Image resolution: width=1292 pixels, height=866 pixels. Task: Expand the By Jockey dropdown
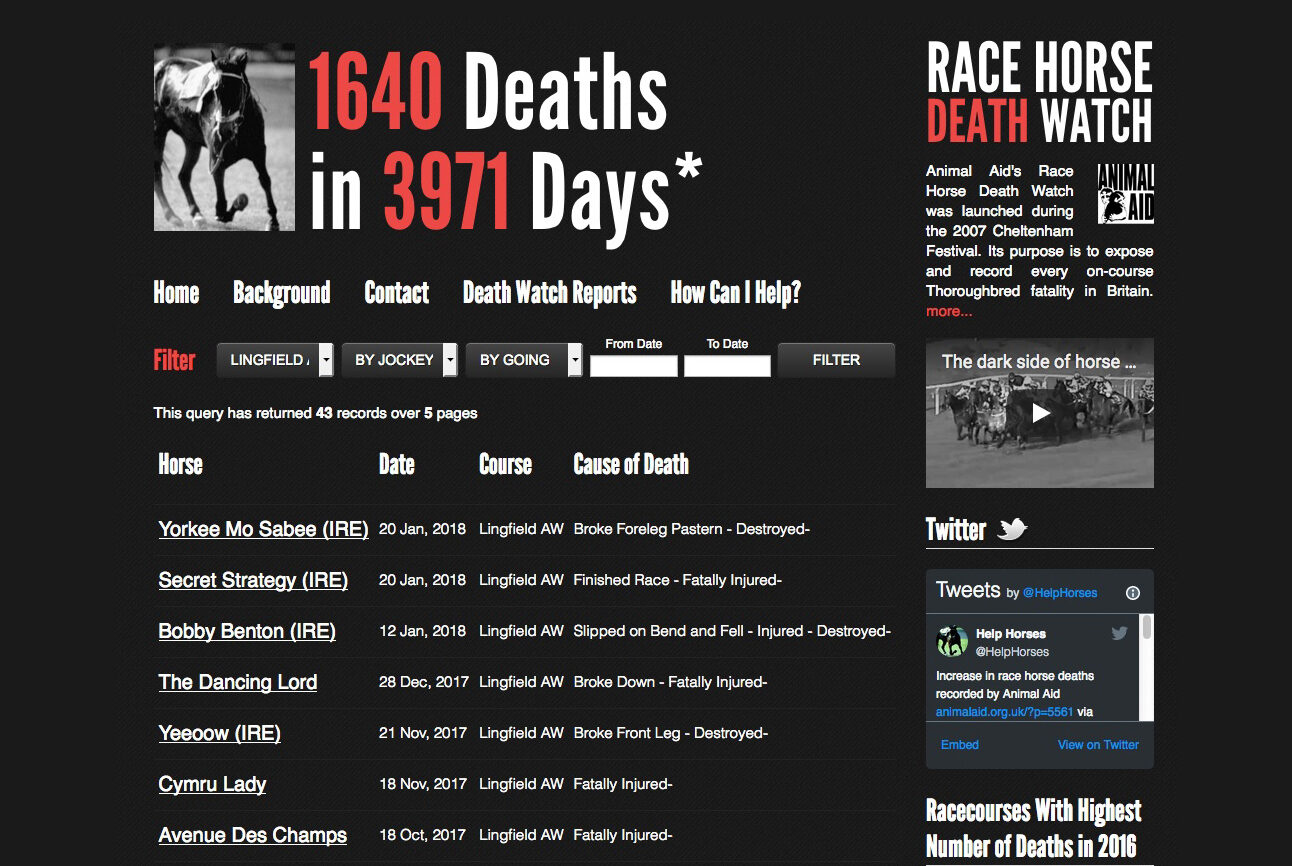(x=400, y=360)
